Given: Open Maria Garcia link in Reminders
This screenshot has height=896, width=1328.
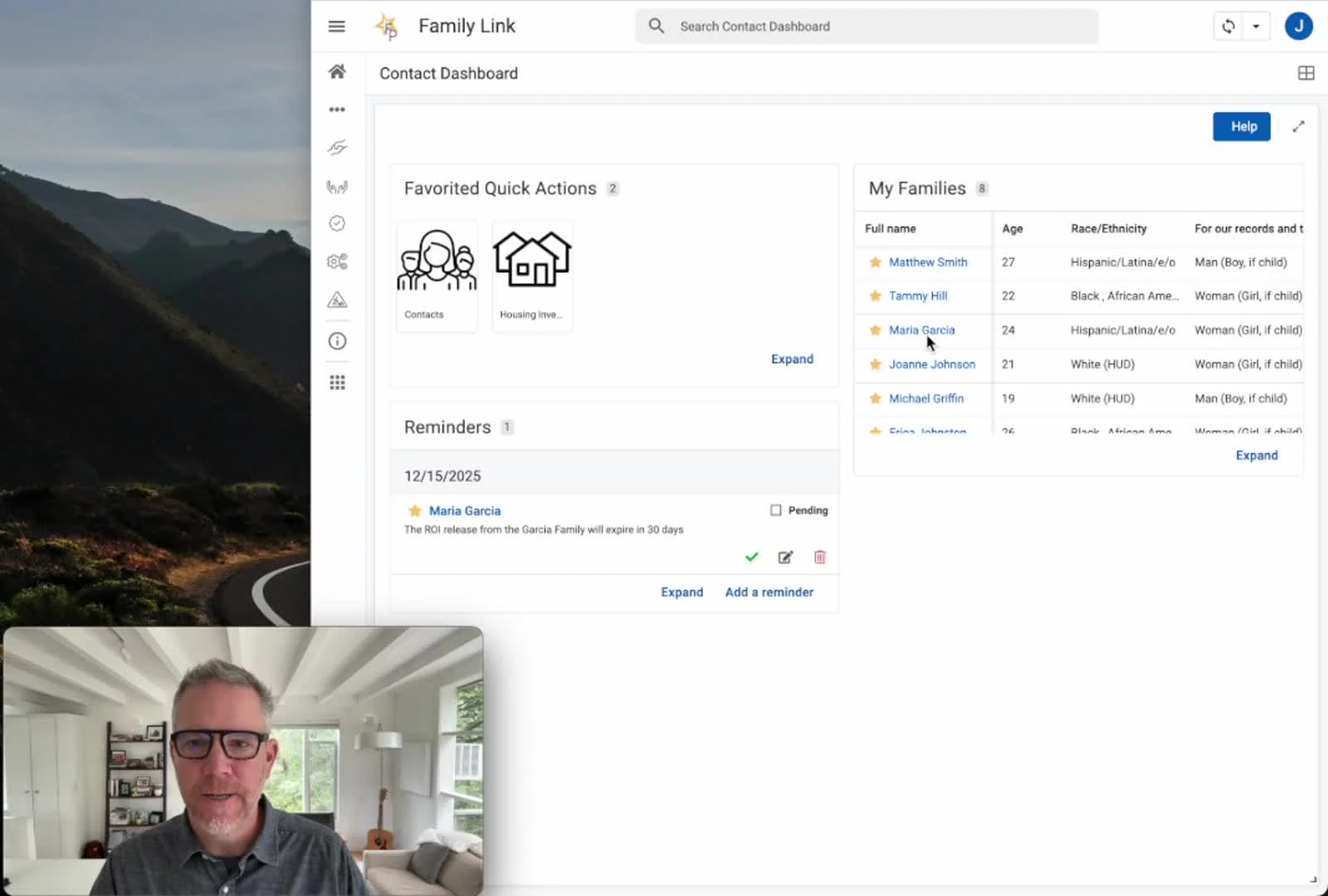Looking at the screenshot, I should point(465,511).
